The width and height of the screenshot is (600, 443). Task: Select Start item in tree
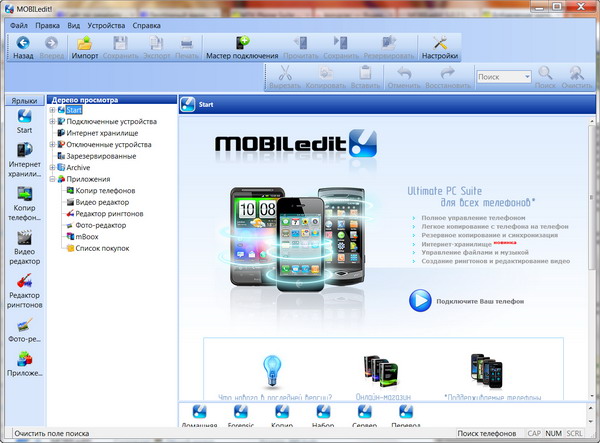click(x=74, y=110)
